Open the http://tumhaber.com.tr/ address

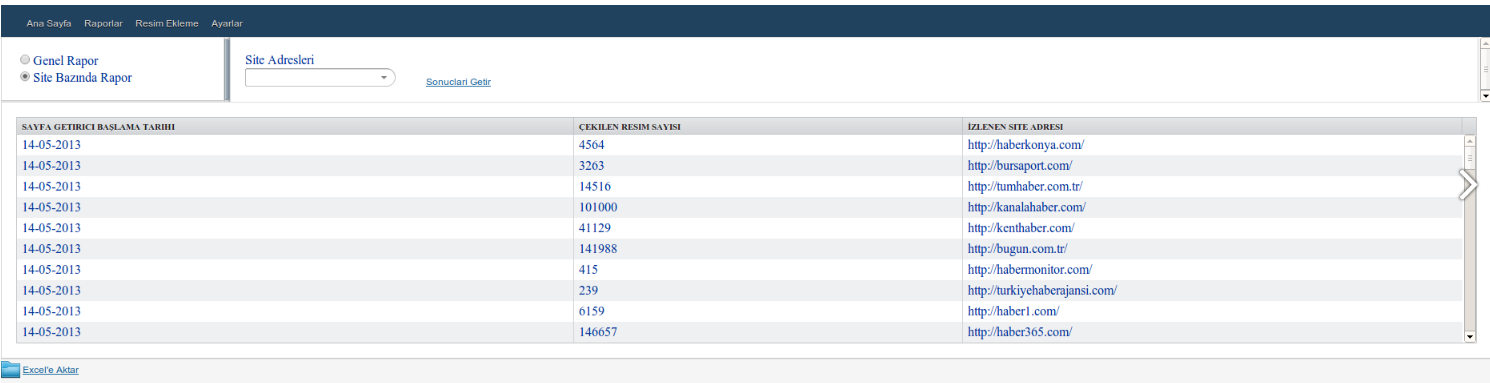pyautogui.click(x=1025, y=187)
